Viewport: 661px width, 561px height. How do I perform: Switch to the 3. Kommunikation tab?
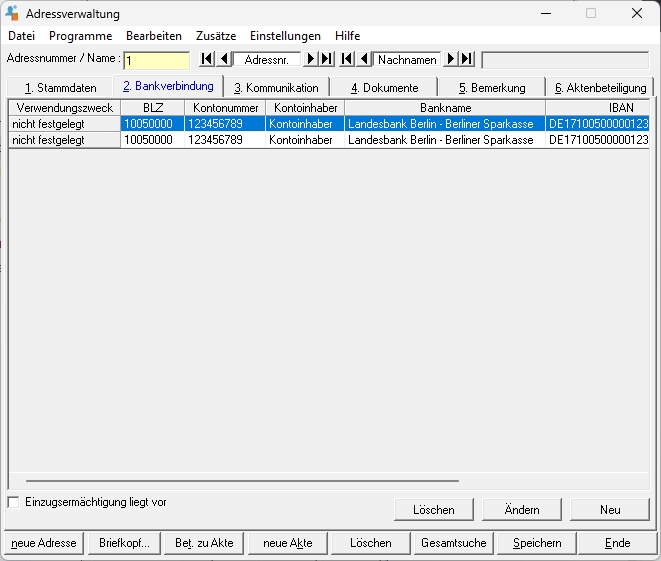click(x=276, y=88)
